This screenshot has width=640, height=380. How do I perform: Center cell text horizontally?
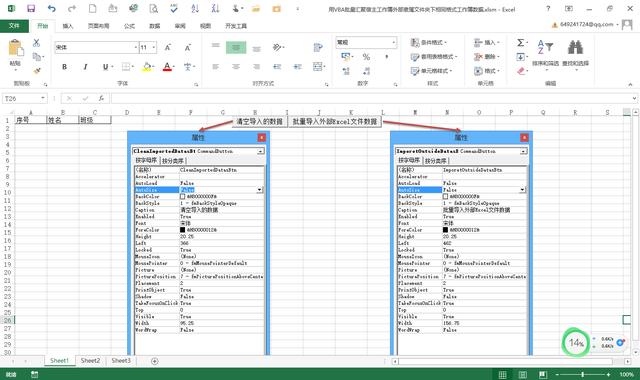(x=236, y=67)
